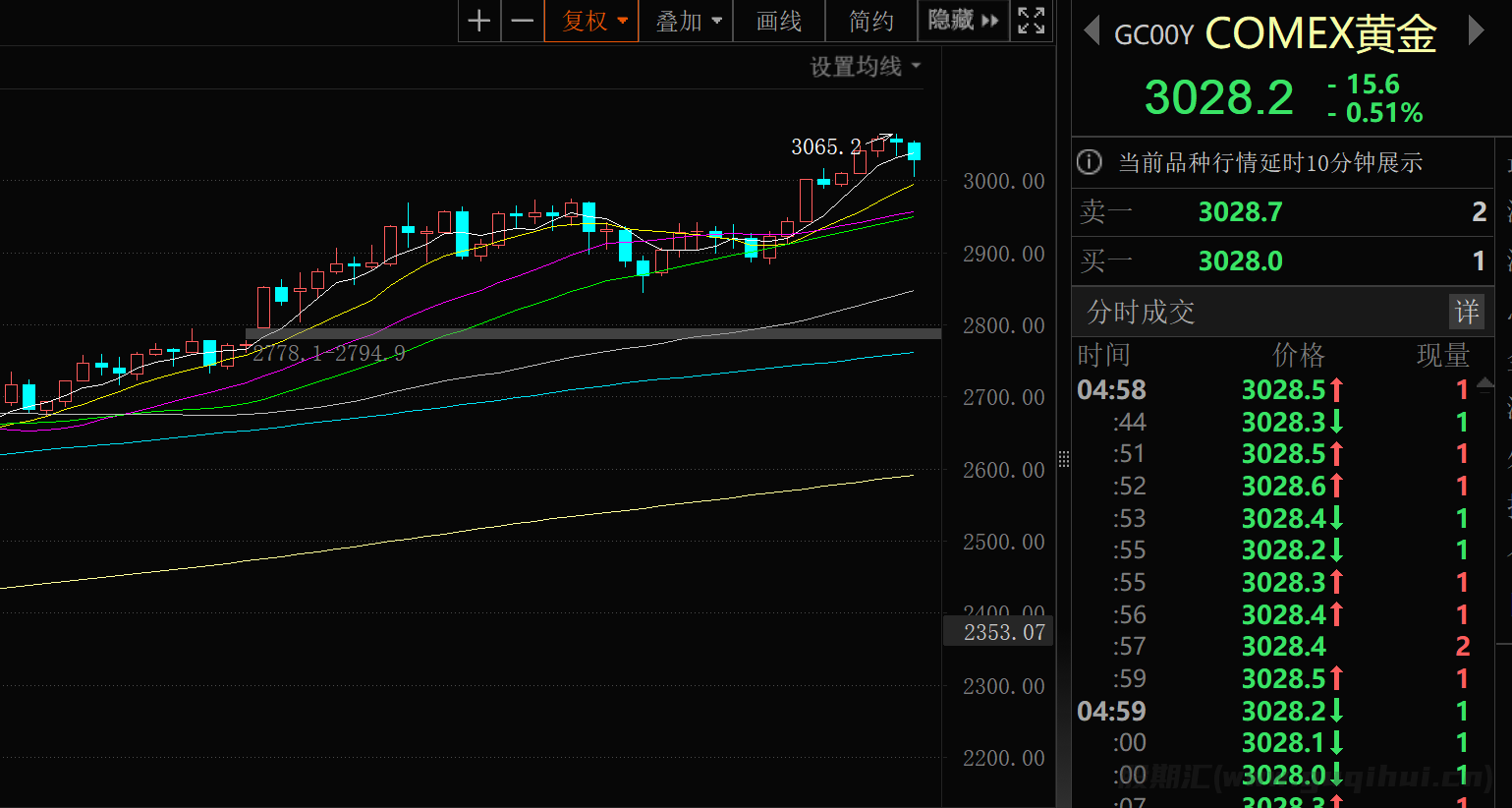Viewport: 1512px width, 808px height.
Task: Zoom out chart with minus button
Action: [x=523, y=21]
